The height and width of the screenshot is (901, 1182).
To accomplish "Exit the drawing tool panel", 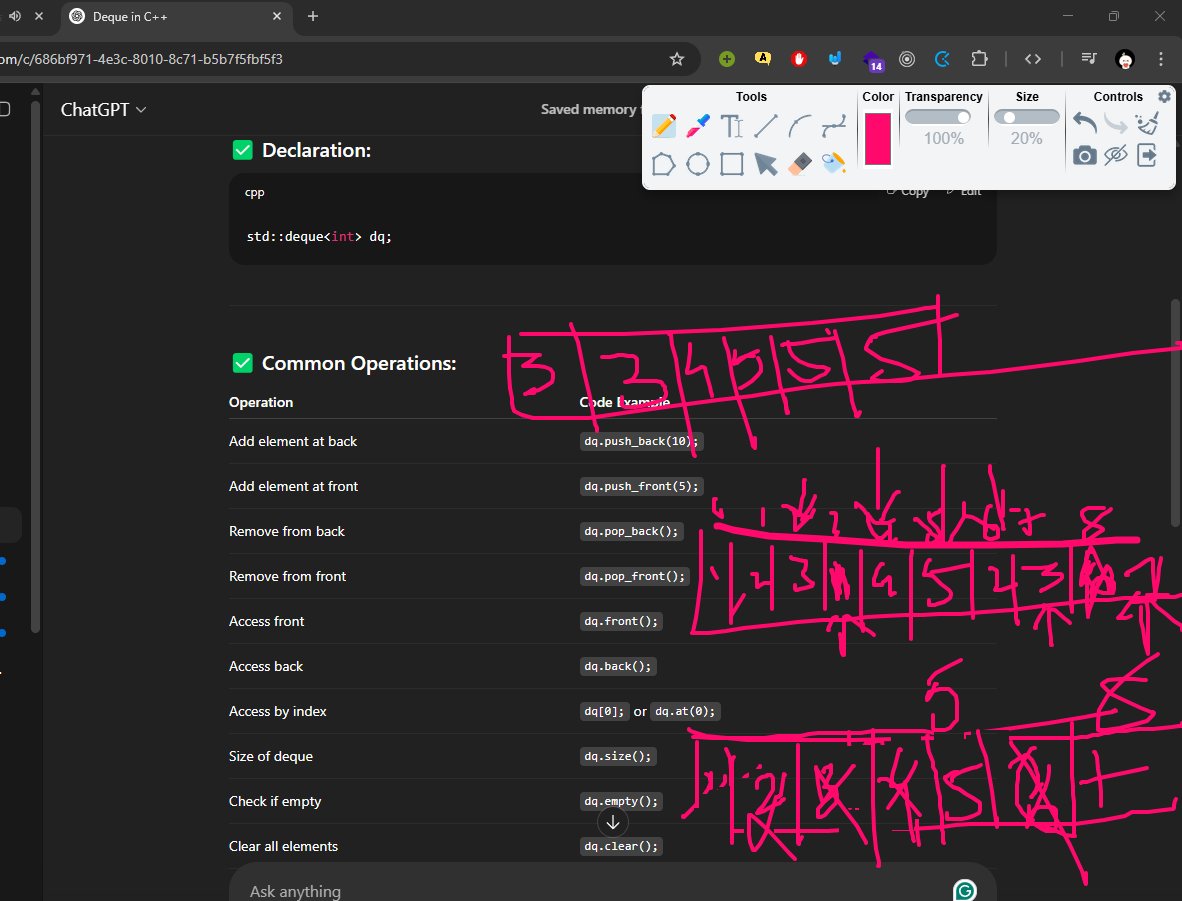I will point(1147,155).
